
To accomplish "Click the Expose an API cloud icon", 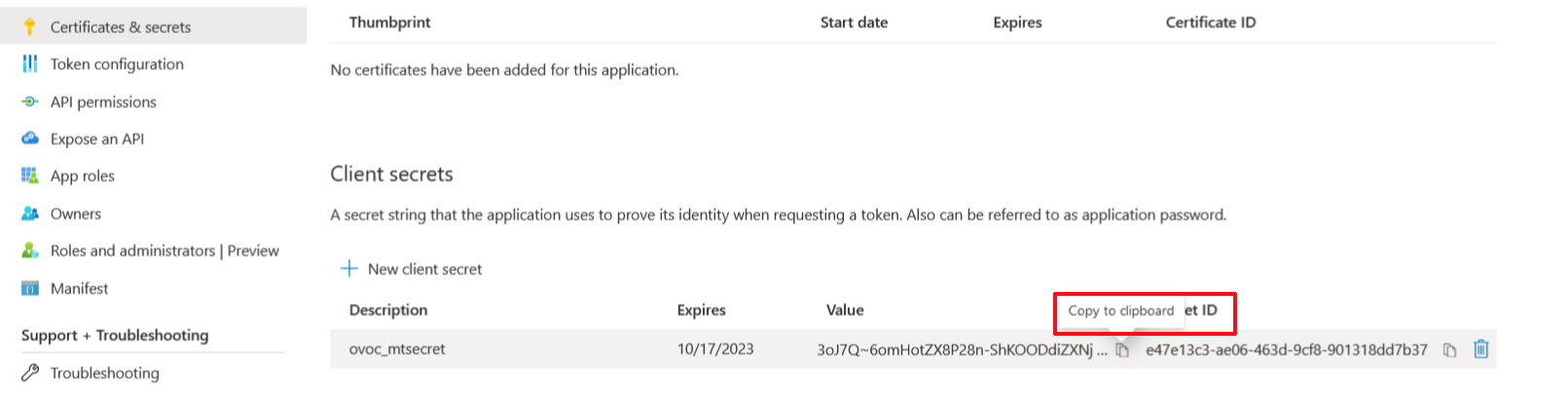I will click(x=30, y=138).
